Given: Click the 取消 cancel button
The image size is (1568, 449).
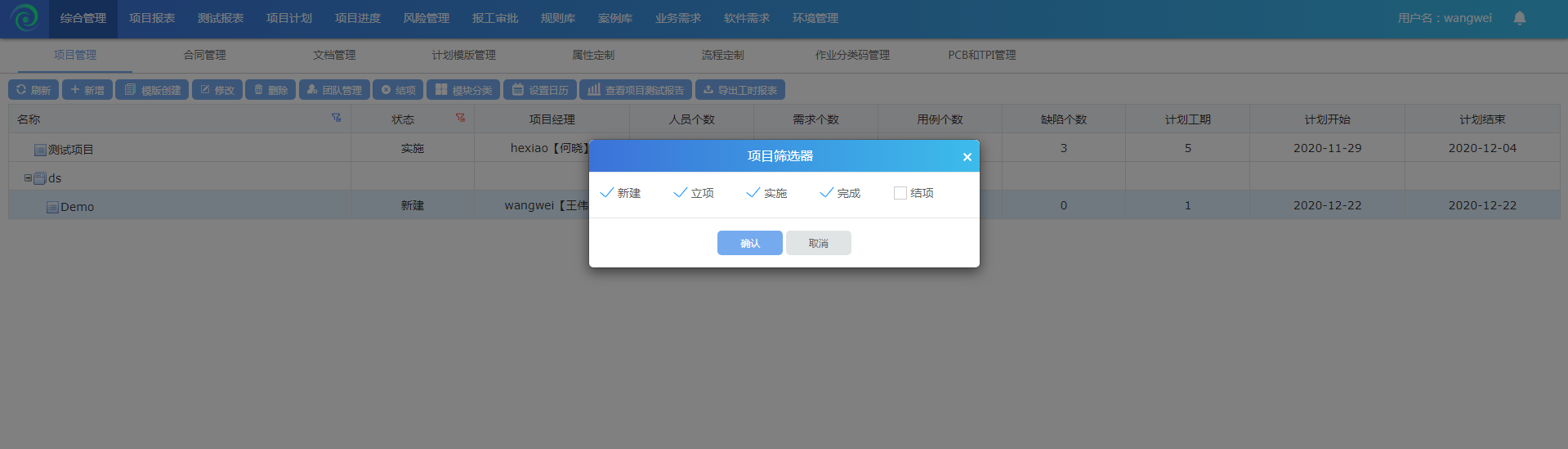Looking at the screenshot, I should click(818, 243).
